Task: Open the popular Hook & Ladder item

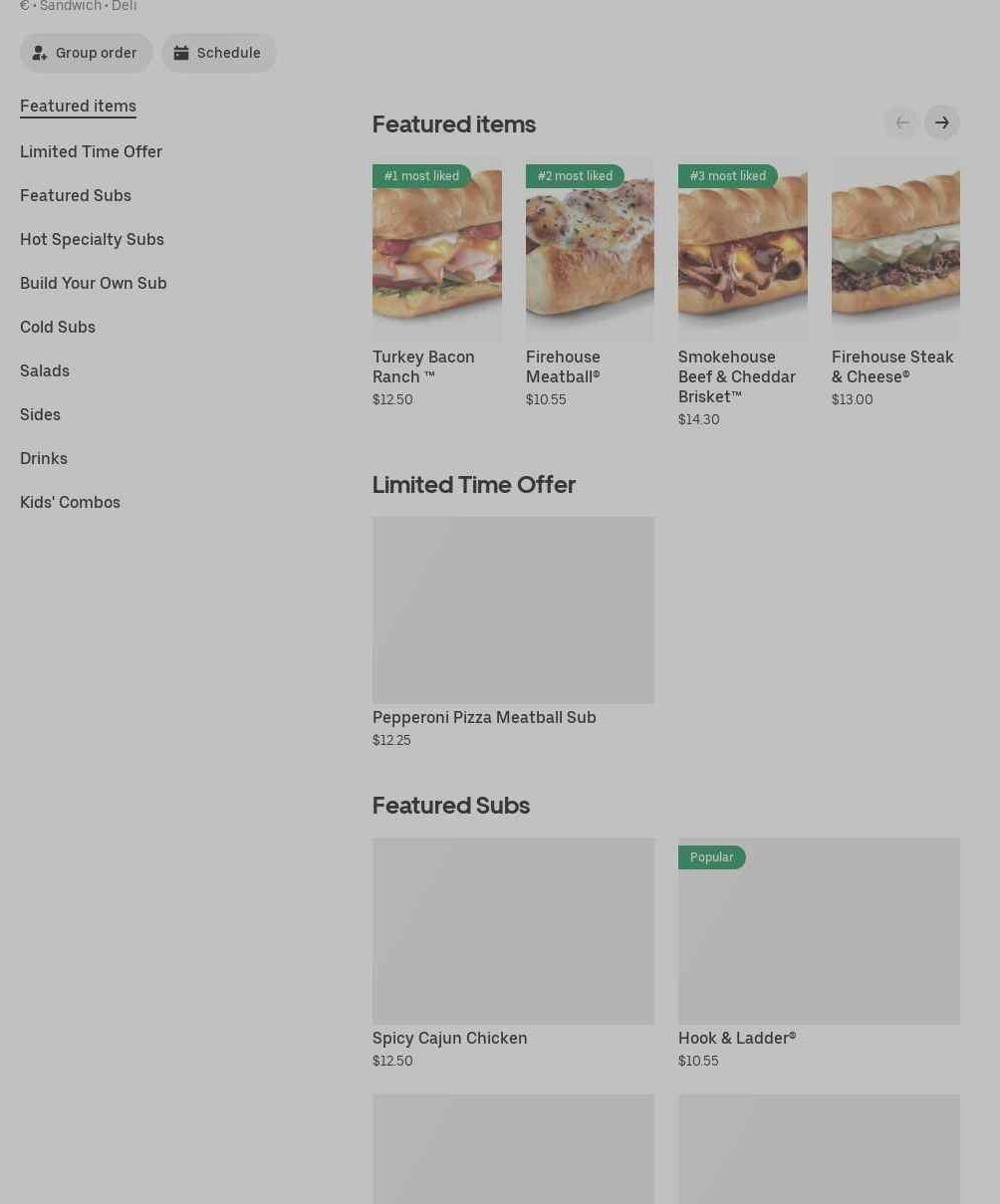Action: tap(819, 931)
